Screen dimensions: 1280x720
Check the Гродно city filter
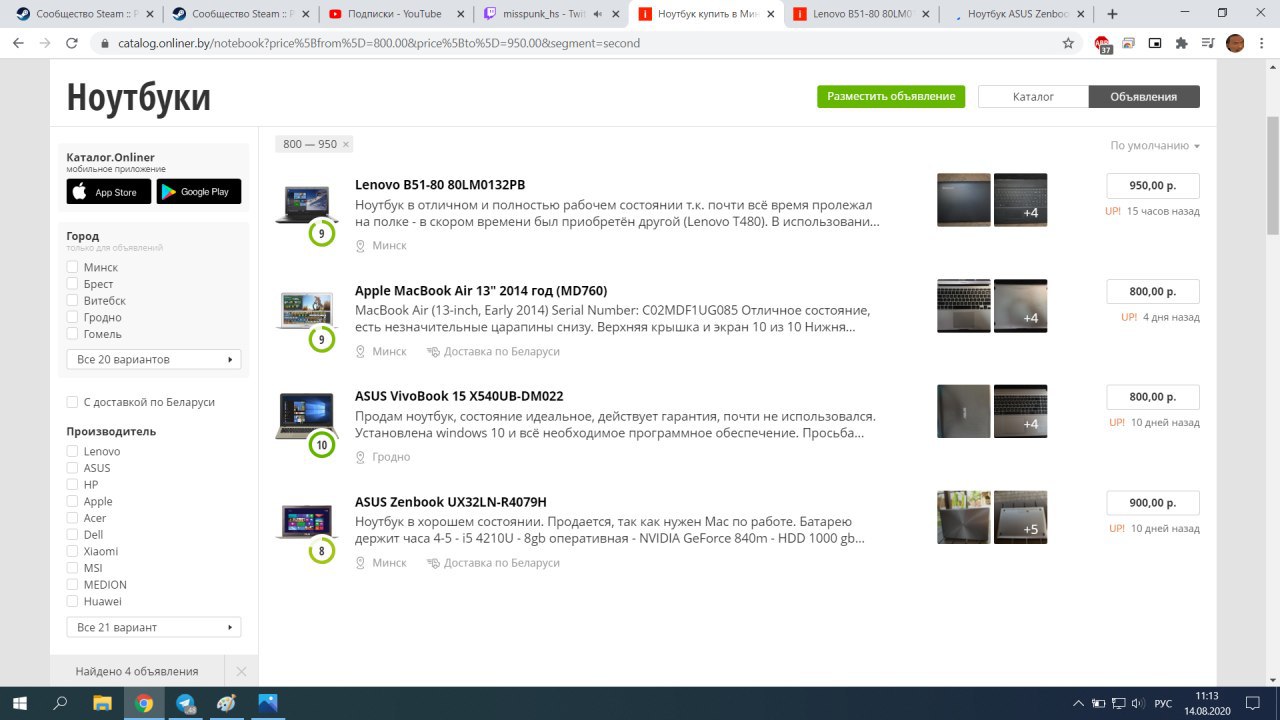tap(72, 317)
